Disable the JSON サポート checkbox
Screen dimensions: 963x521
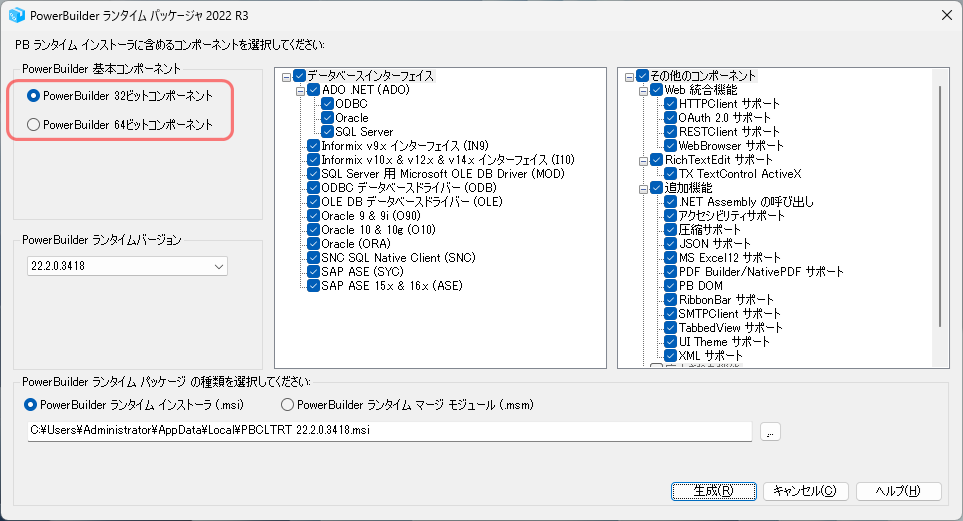pyautogui.click(x=671, y=244)
